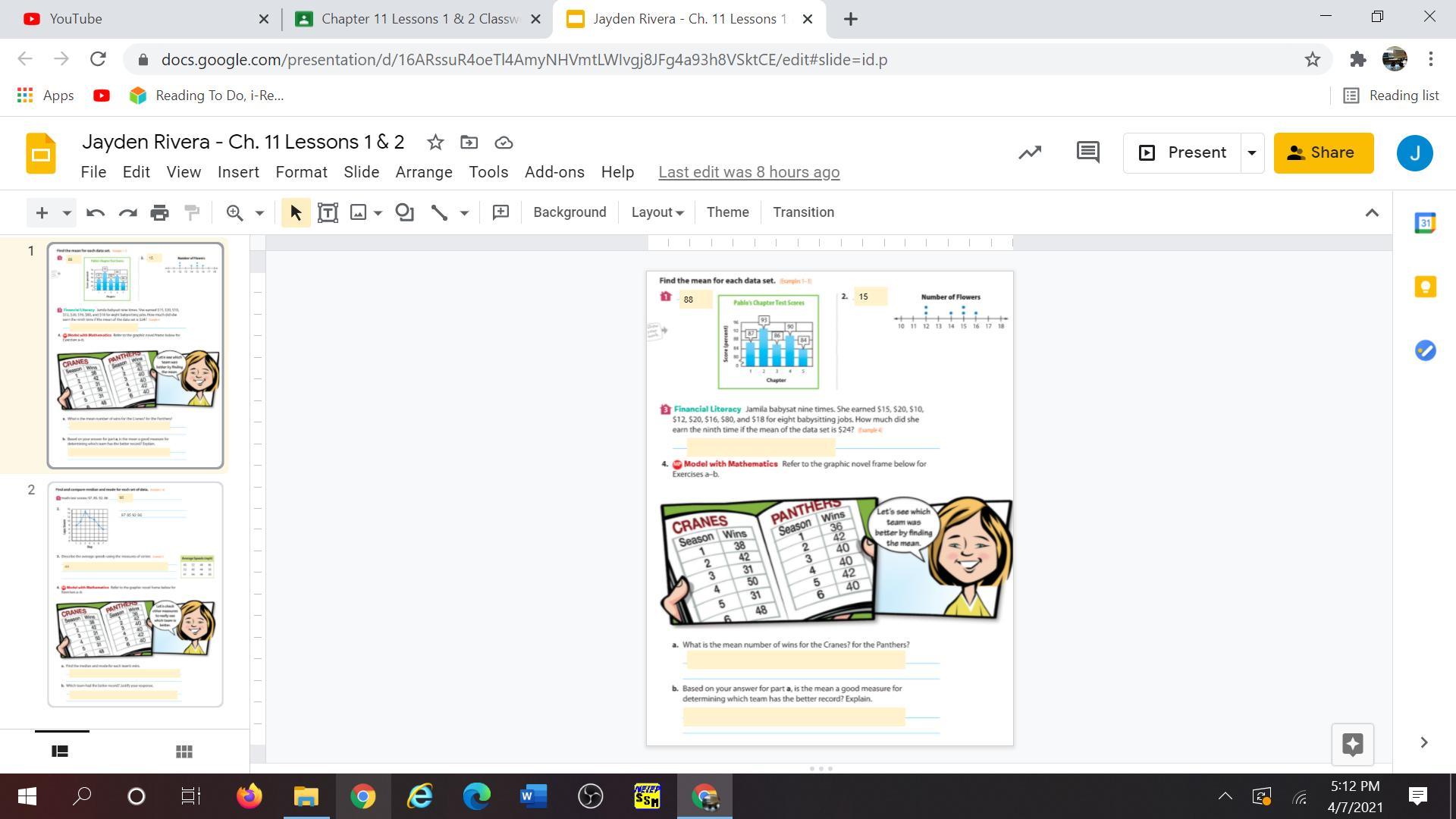Select slide 2 thumbnail
The height and width of the screenshot is (819, 1456).
[x=136, y=595]
